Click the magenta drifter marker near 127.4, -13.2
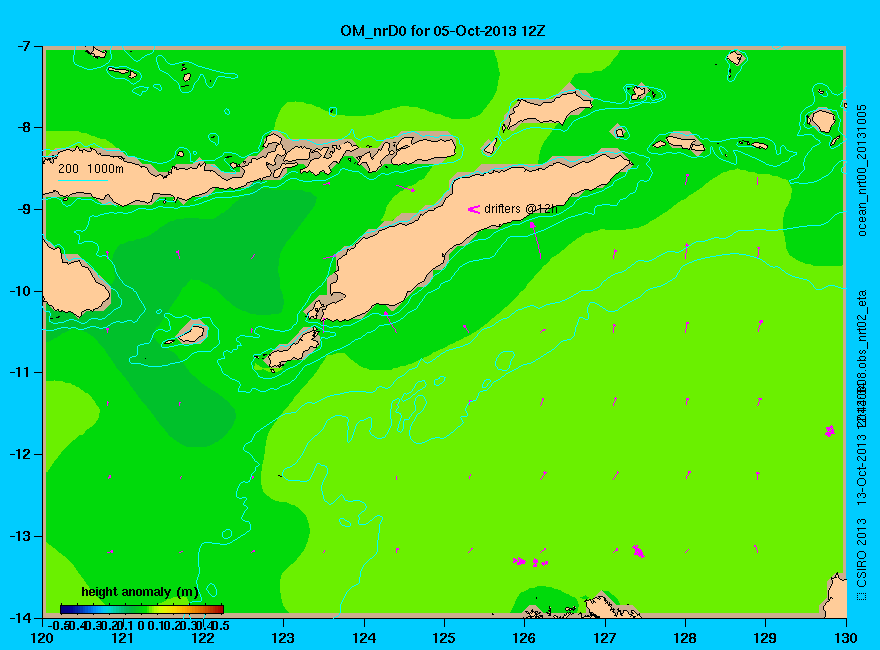Screen dimensions: 880x650 638,551
